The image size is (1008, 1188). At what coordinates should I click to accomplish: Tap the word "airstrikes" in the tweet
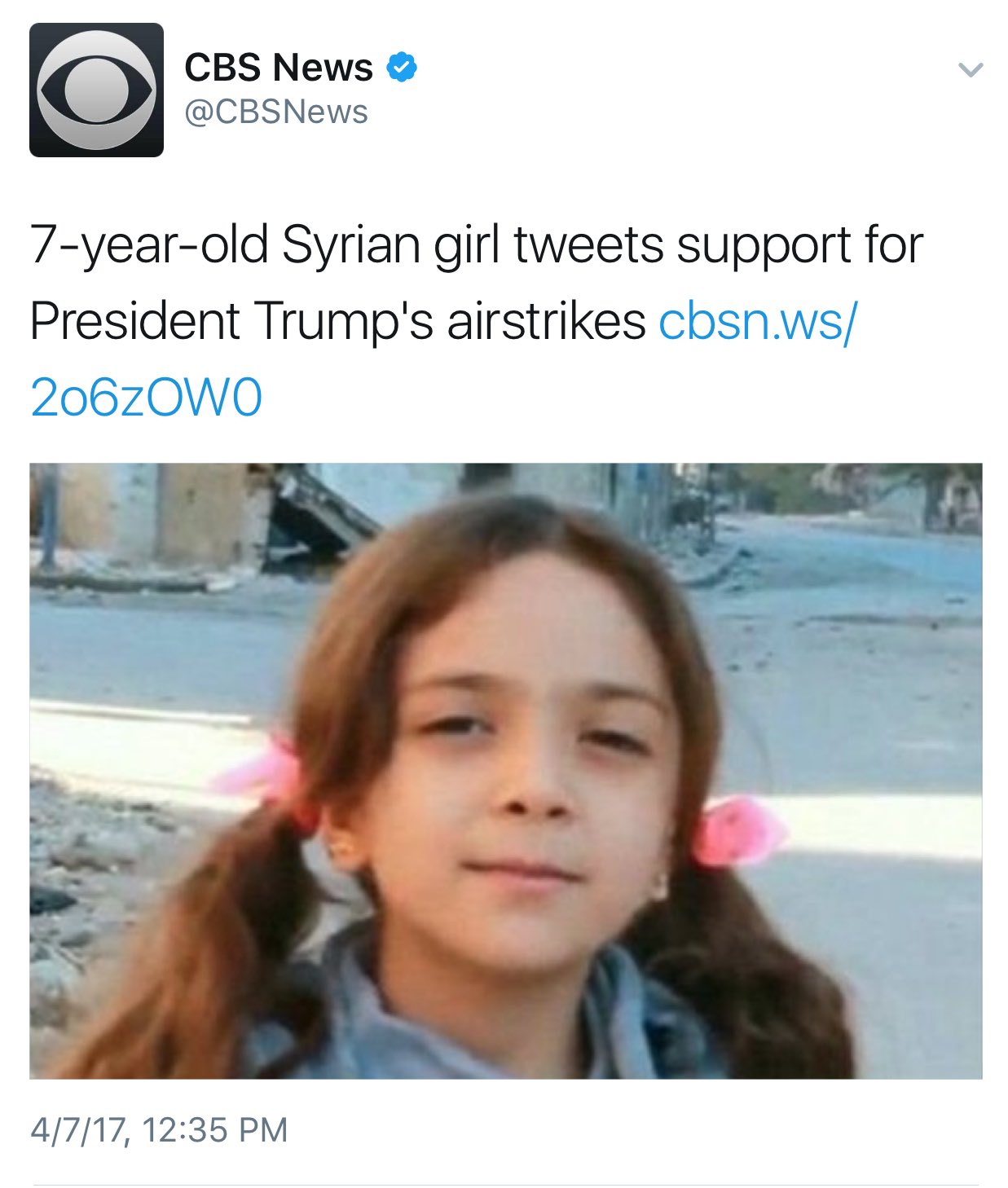[x=546, y=321]
